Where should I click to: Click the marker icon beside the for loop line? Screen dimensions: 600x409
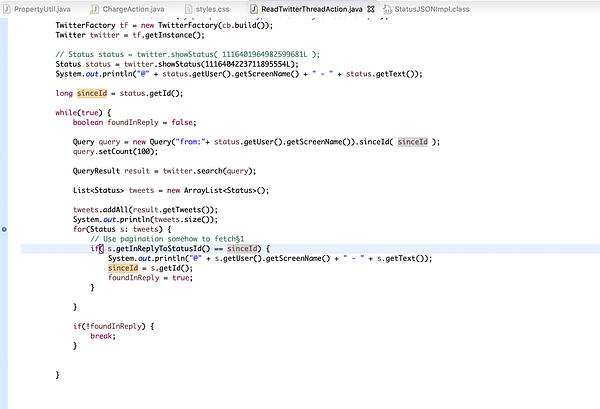pos(4,229)
